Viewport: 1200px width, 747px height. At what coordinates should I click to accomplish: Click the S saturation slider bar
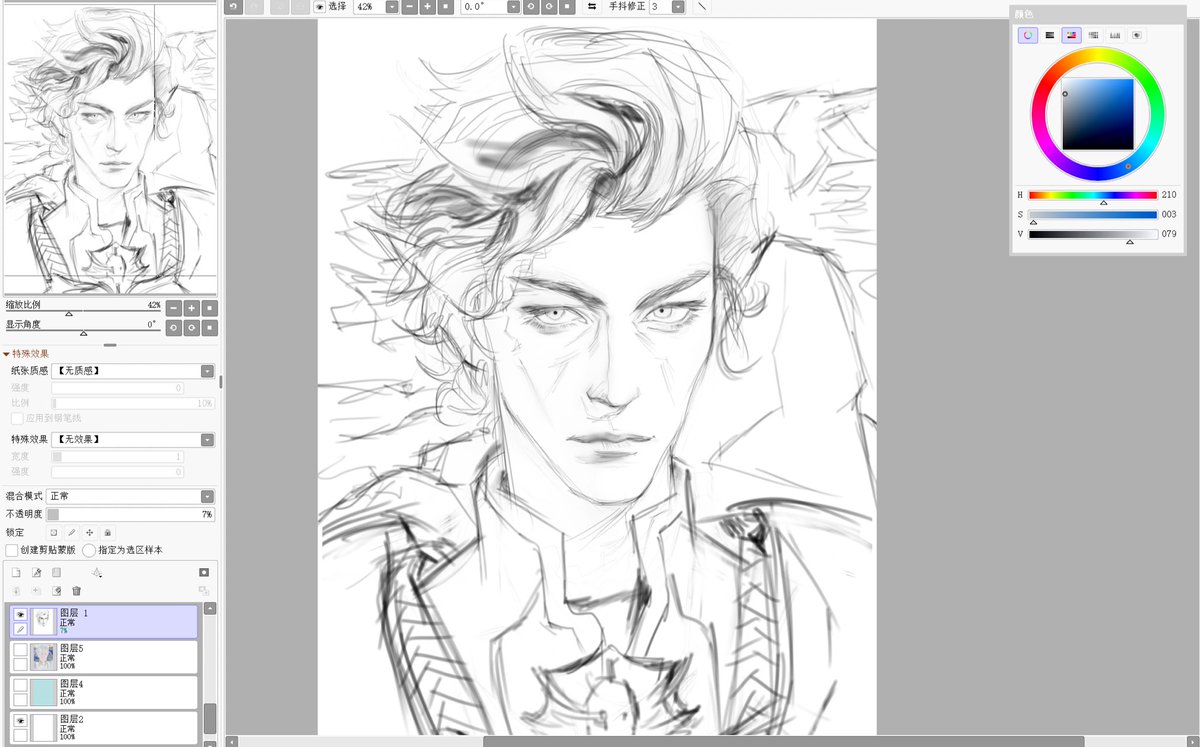point(1093,214)
